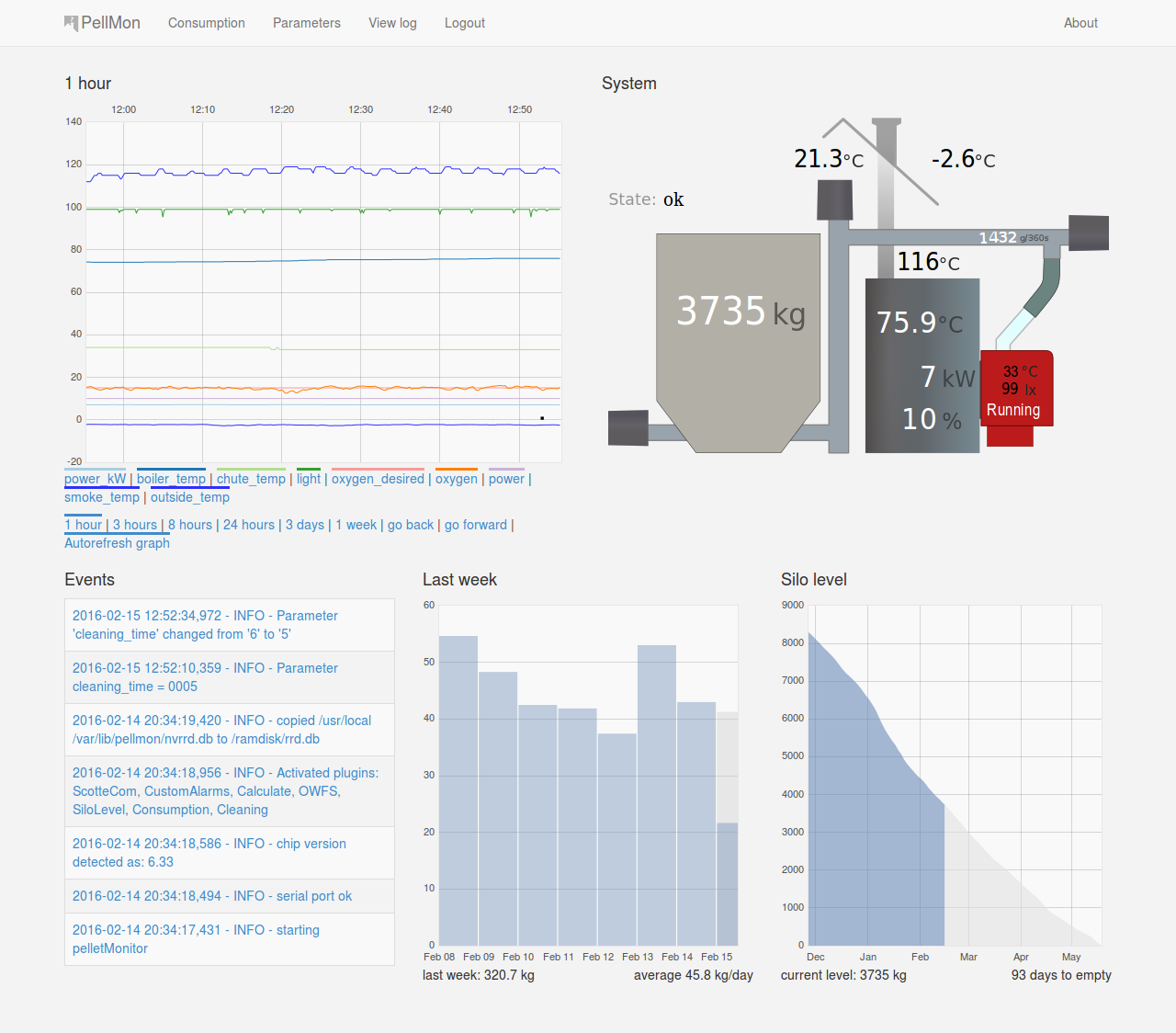Click 93 days to empty text
Screen dimensions: 1176x1033
pos(1061,975)
